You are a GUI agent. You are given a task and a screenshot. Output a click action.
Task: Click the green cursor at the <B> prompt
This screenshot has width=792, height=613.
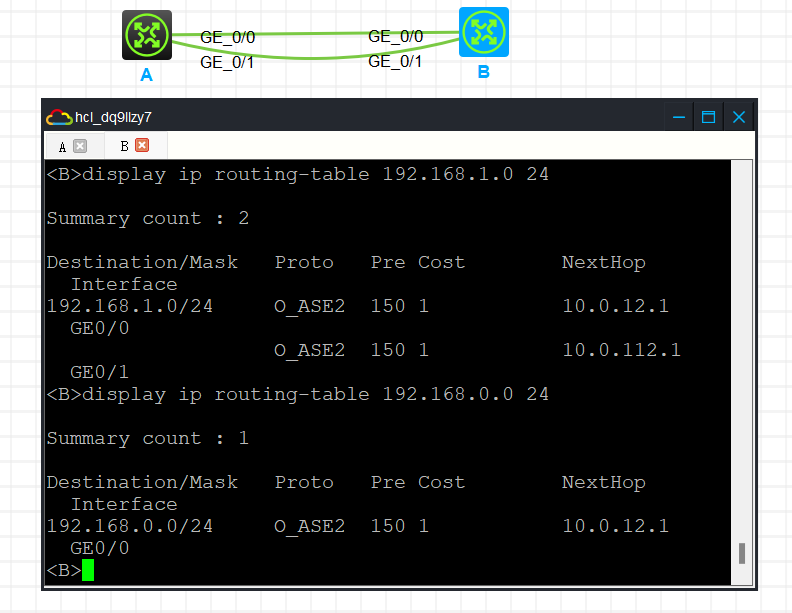(x=88, y=570)
